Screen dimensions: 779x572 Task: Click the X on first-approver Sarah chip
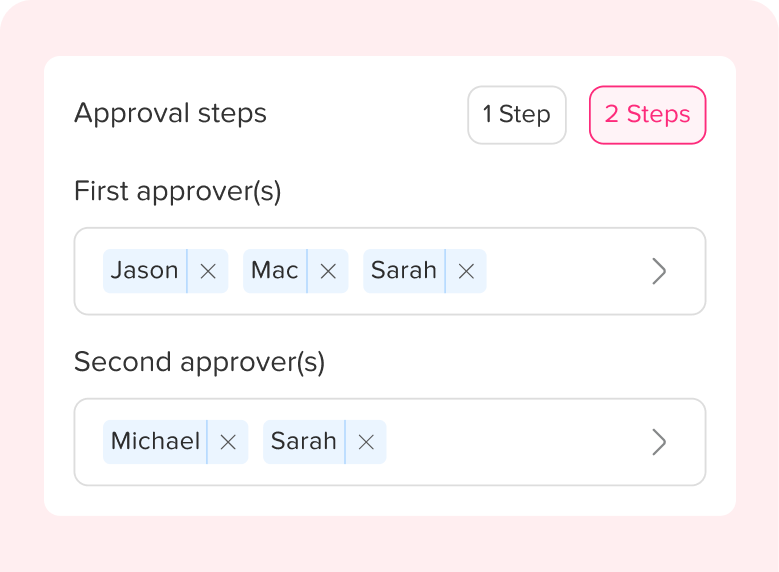click(x=466, y=271)
